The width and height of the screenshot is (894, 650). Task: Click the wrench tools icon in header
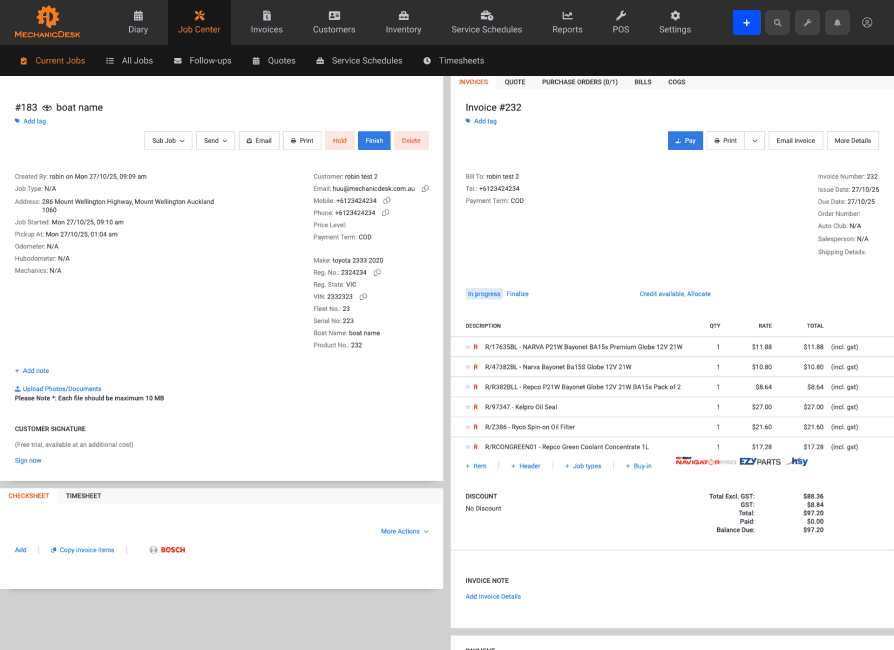[807, 23]
